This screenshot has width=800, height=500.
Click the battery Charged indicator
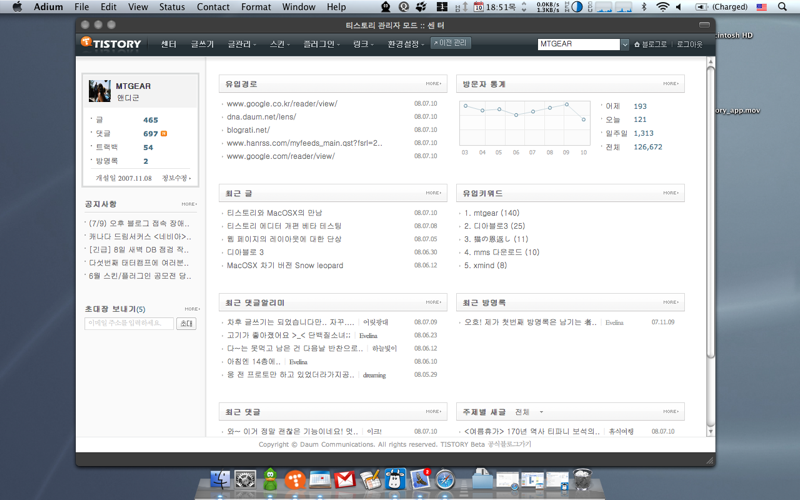pyautogui.click(x=721, y=7)
